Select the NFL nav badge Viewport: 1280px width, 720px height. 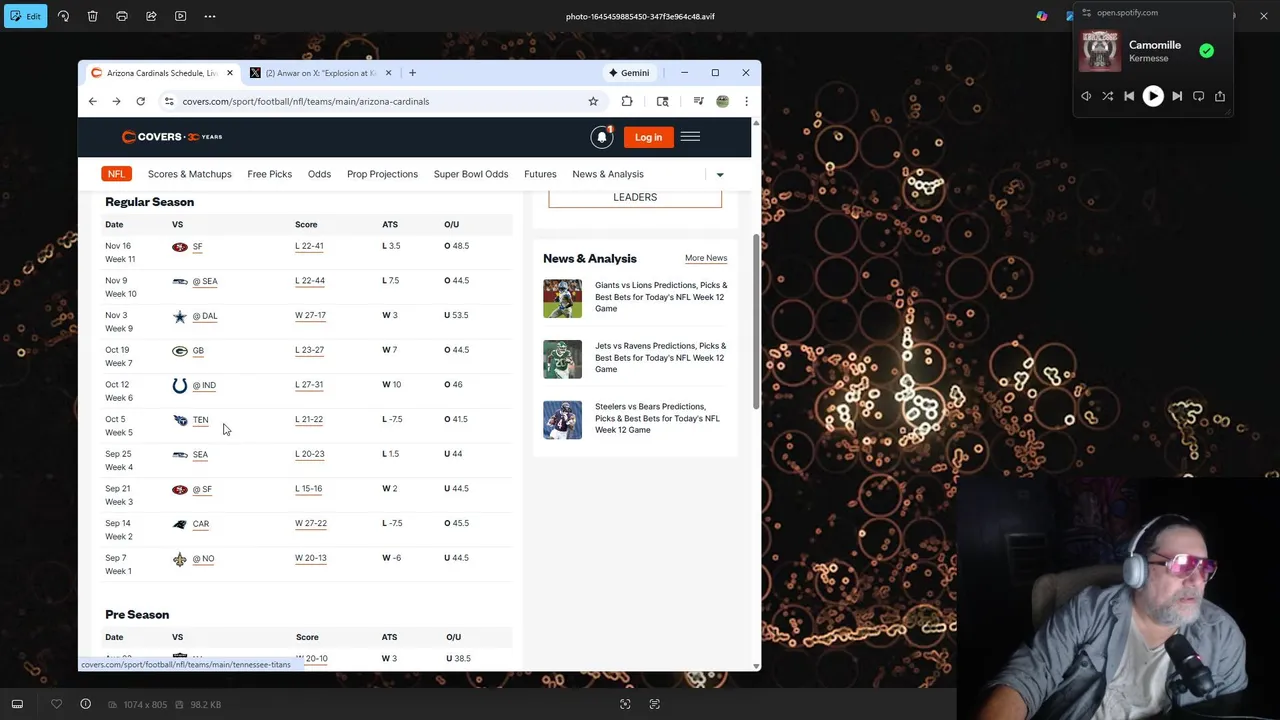(116, 174)
